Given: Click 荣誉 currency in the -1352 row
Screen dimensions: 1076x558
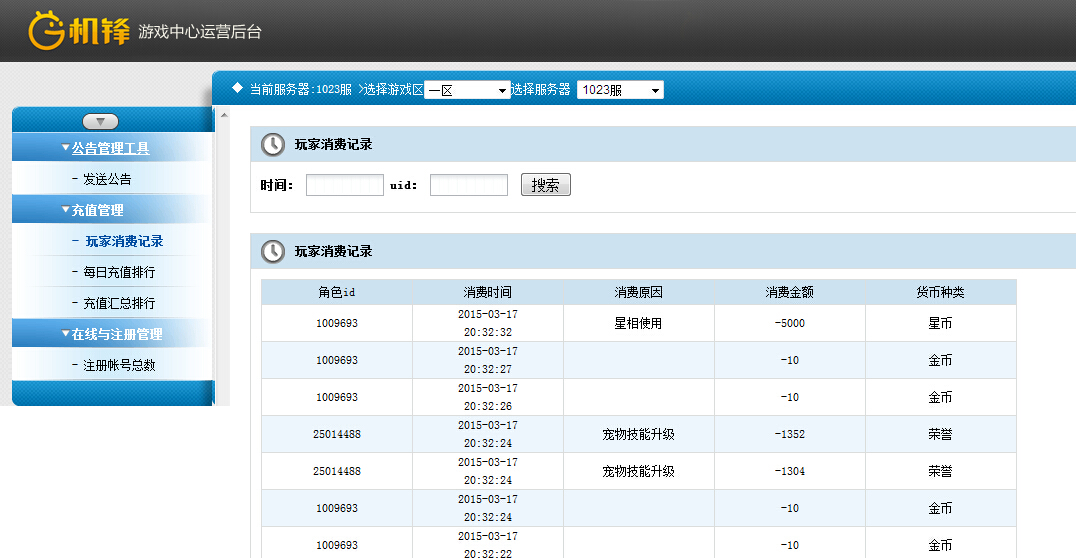Looking at the screenshot, I should coord(940,434).
